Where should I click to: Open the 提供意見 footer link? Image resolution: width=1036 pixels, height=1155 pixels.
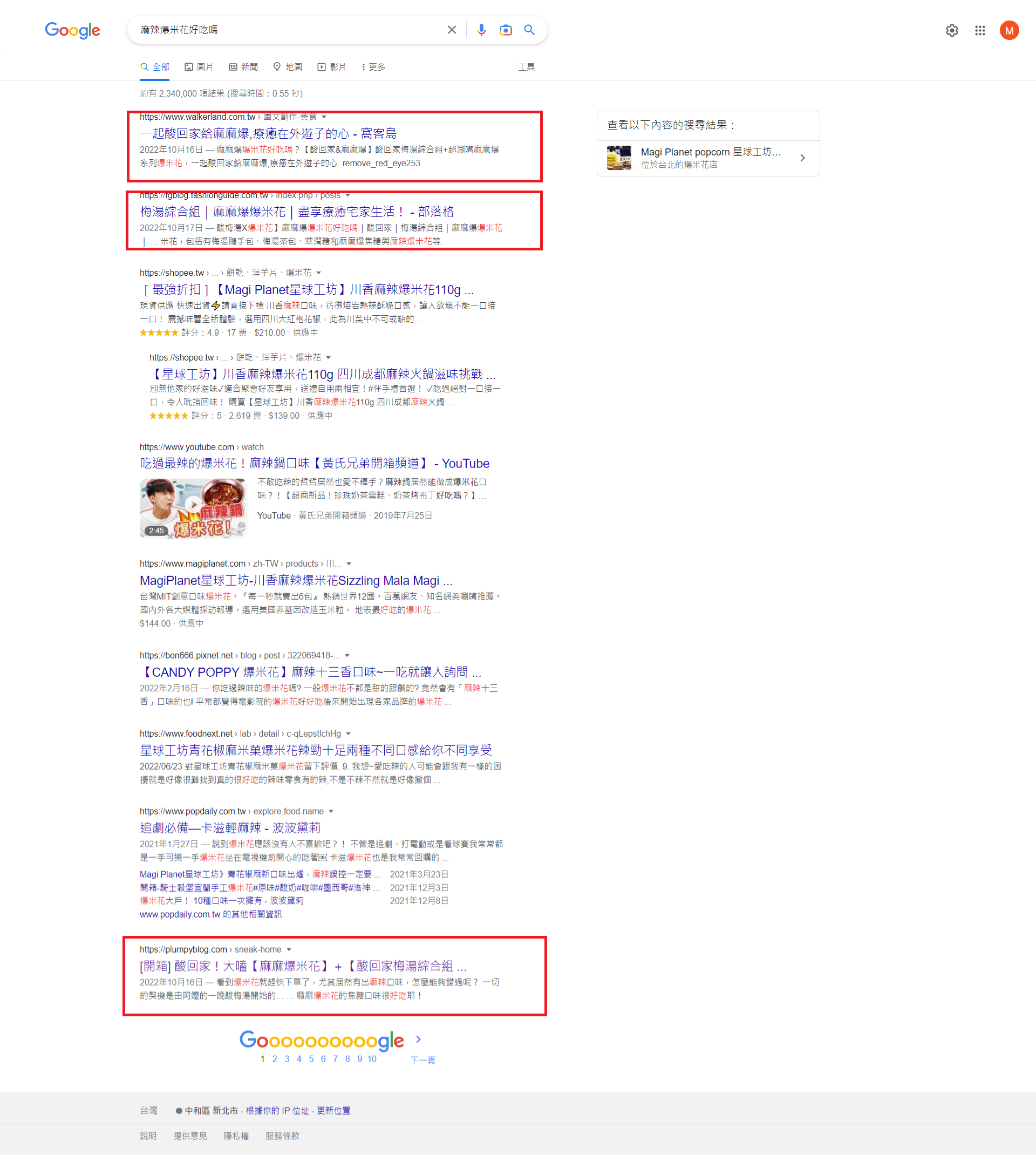click(x=190, y=1136)
